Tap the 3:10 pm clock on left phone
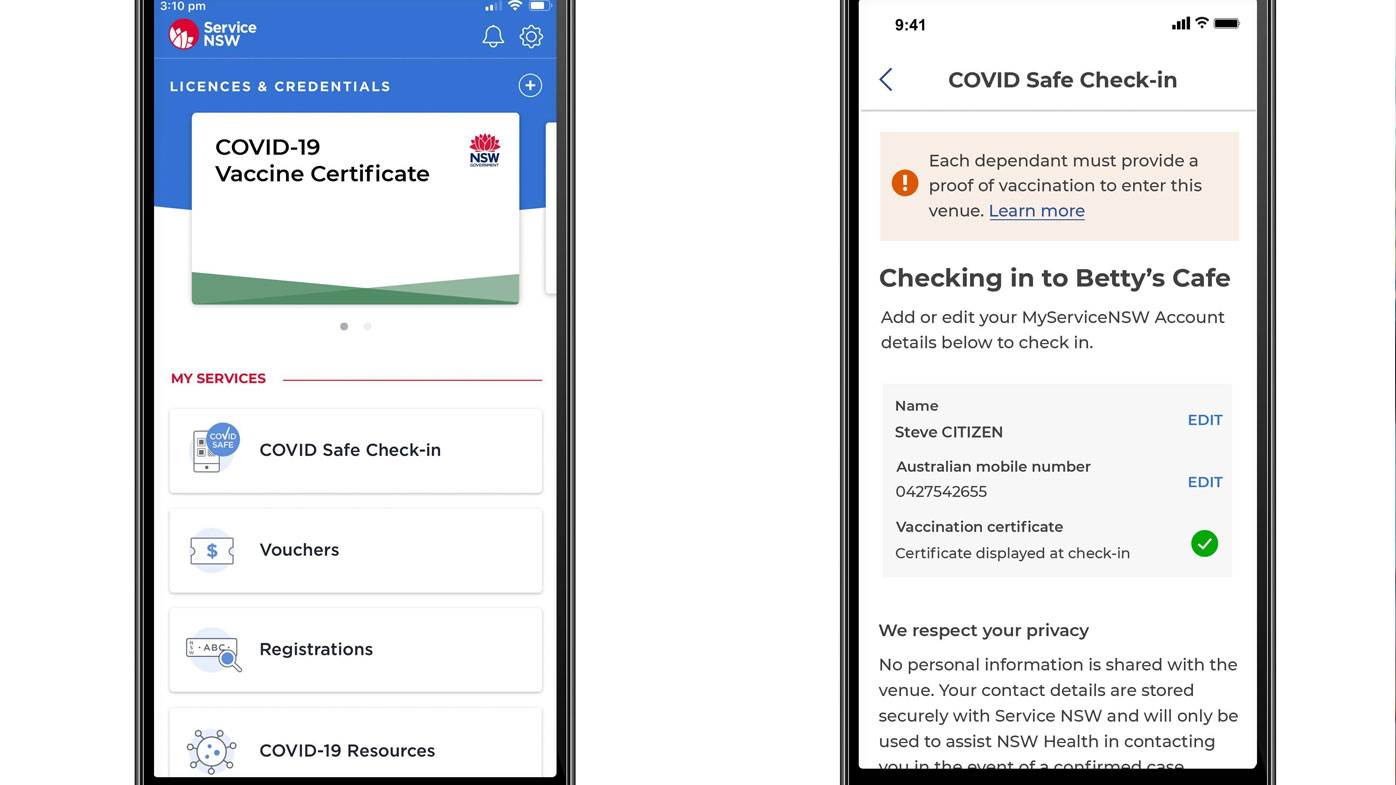The width and height of the screenshot is (1396, 785). click(183, 6)
